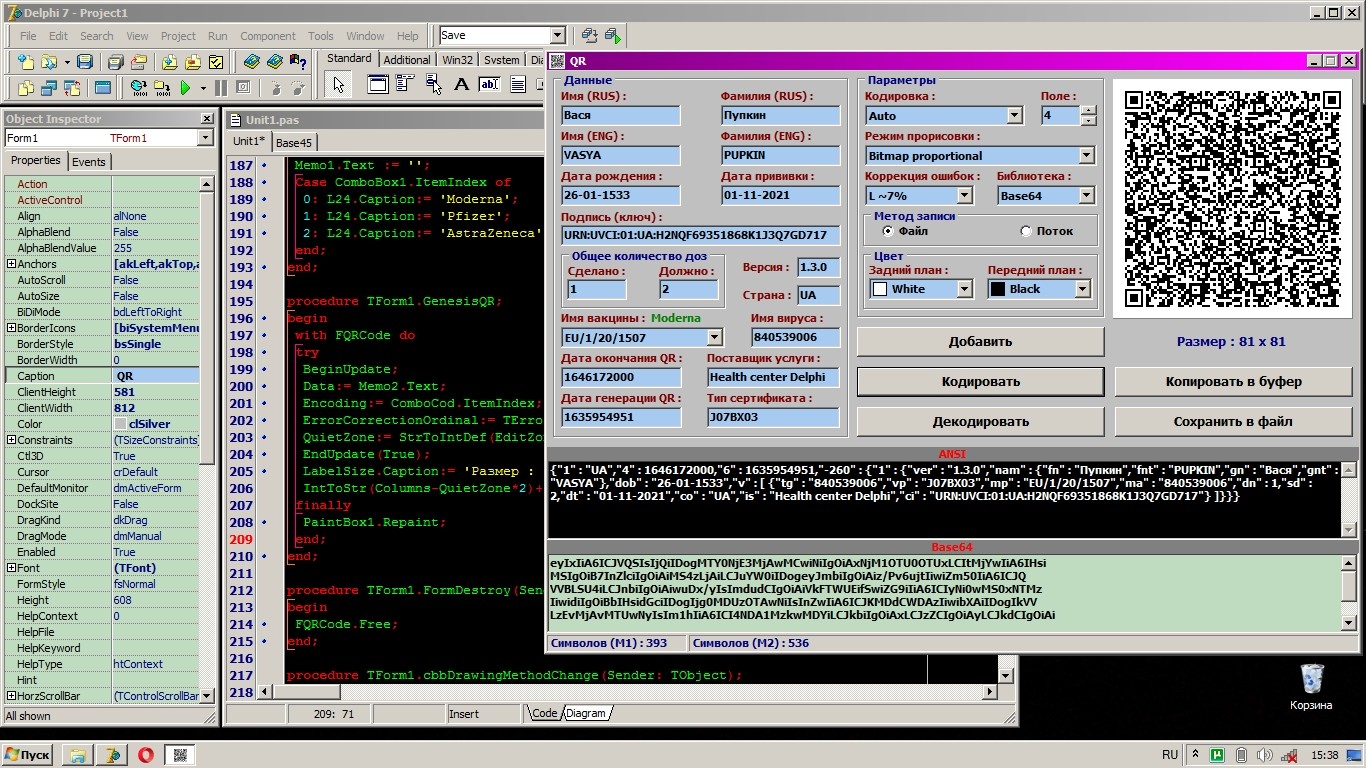Click the Save toolbar icon in Delphi

(x=87, y=62)
